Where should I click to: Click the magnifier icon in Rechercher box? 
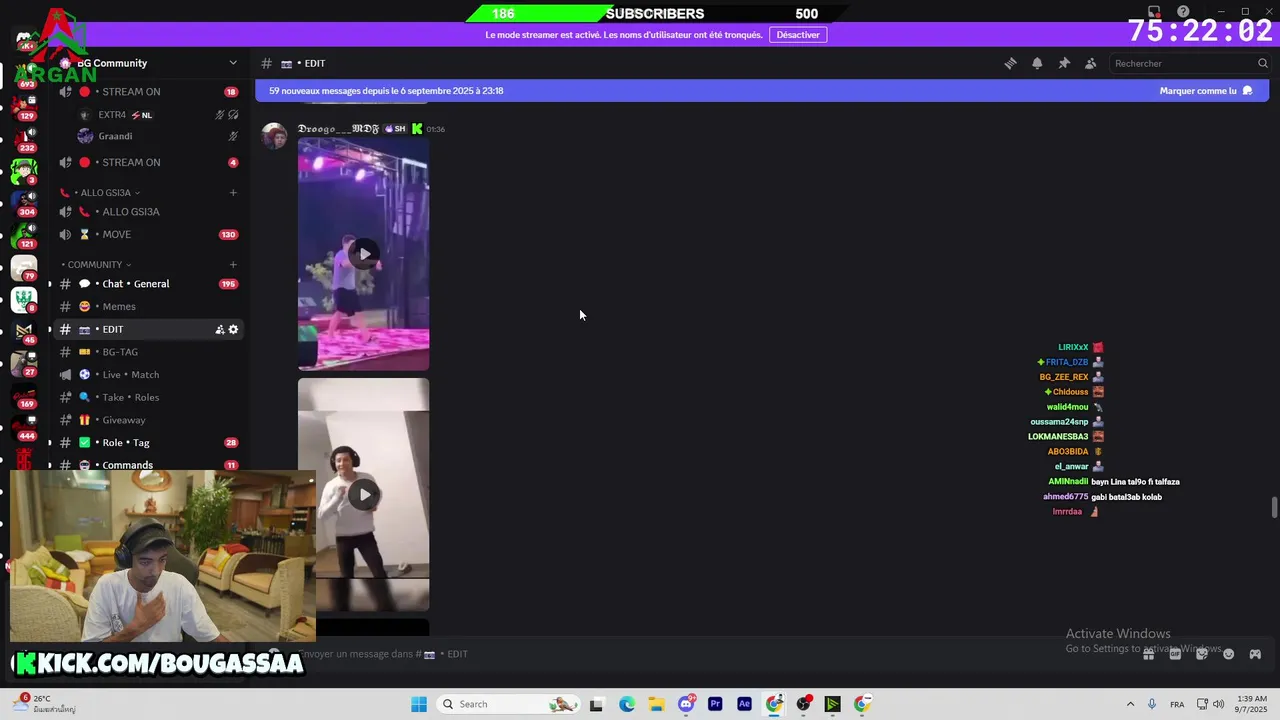pyautogui.click(x=1263, y=63)
